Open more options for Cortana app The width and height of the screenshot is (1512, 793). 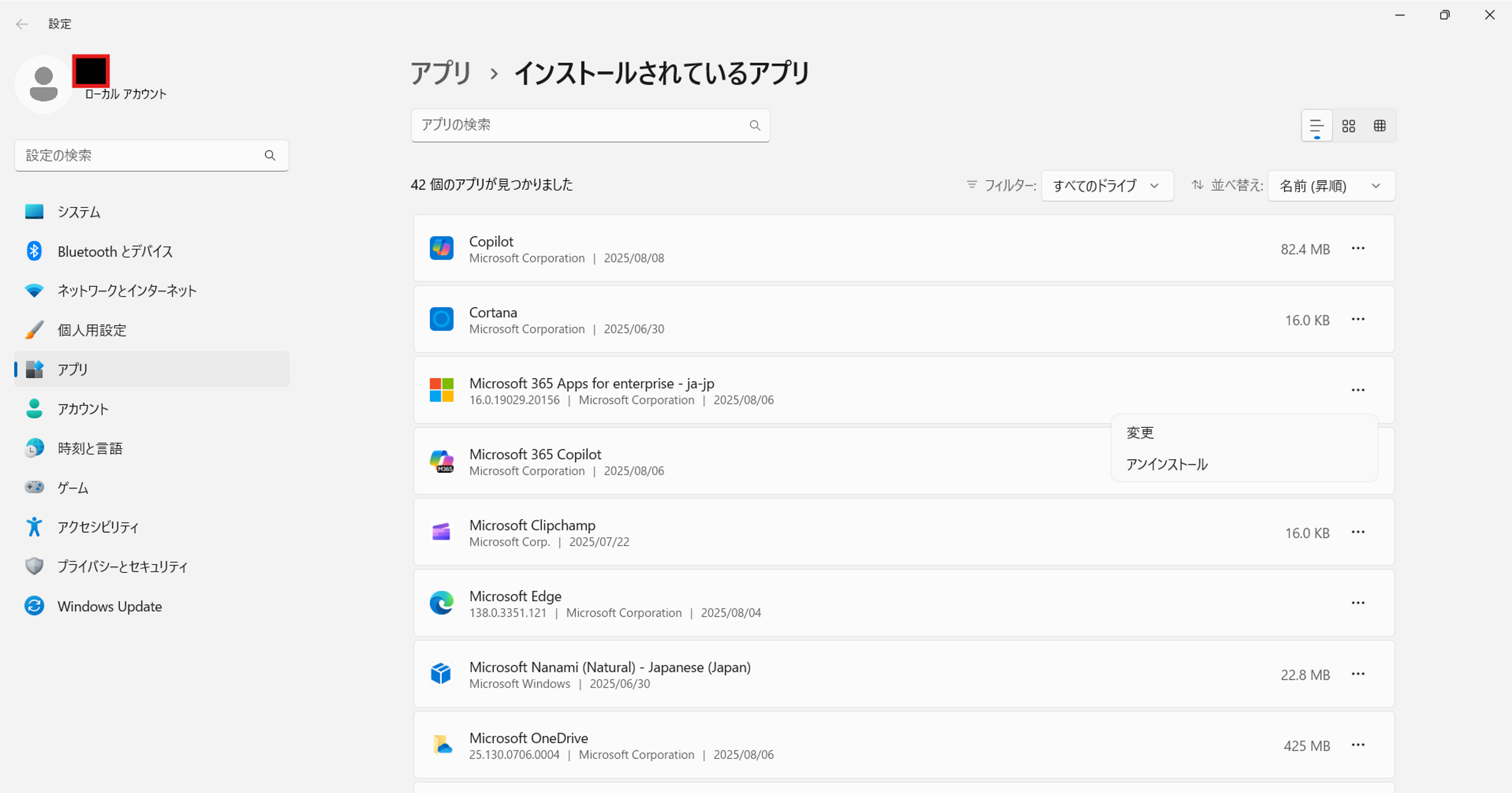click(x=1357, y=319)
